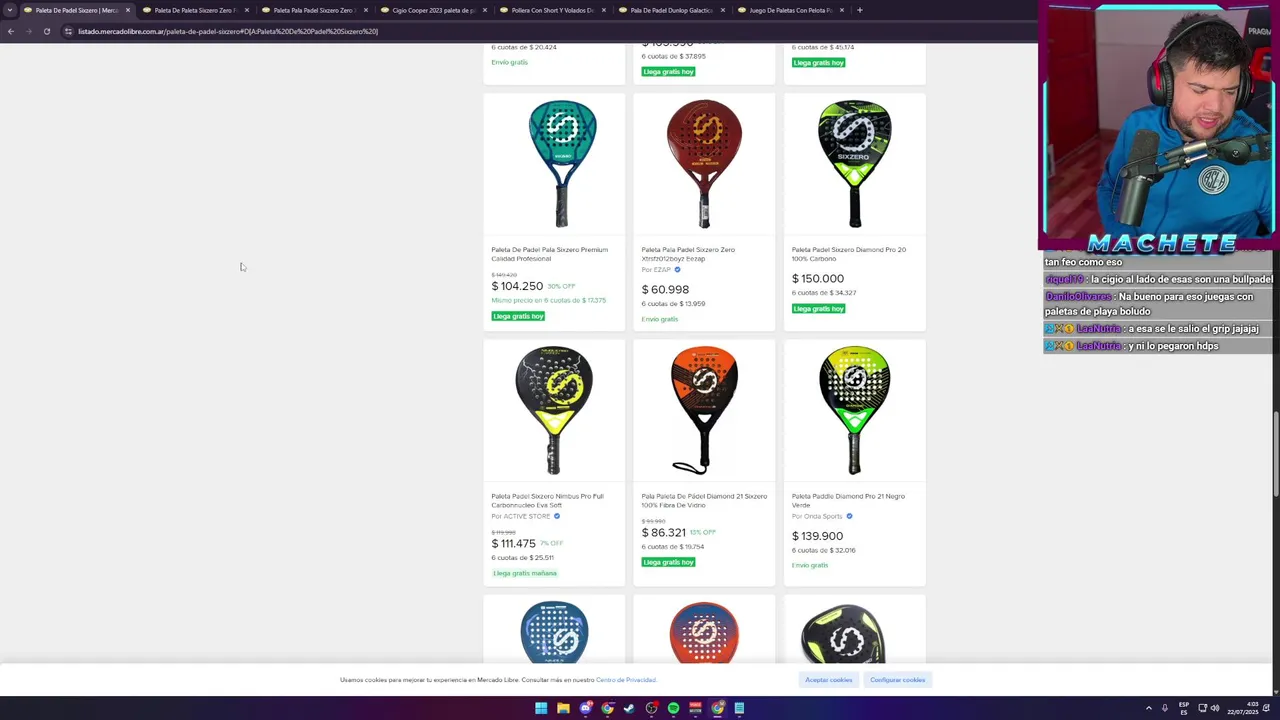Open tab search dropdown in Chrome
Screen dimensions: 1280x720
coord(10,10)
